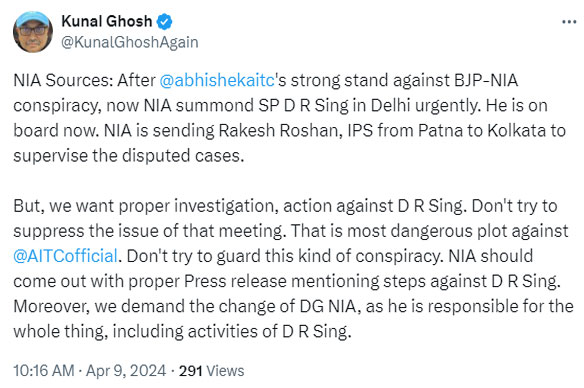Click the blue verified badge

tap(164, 22)
